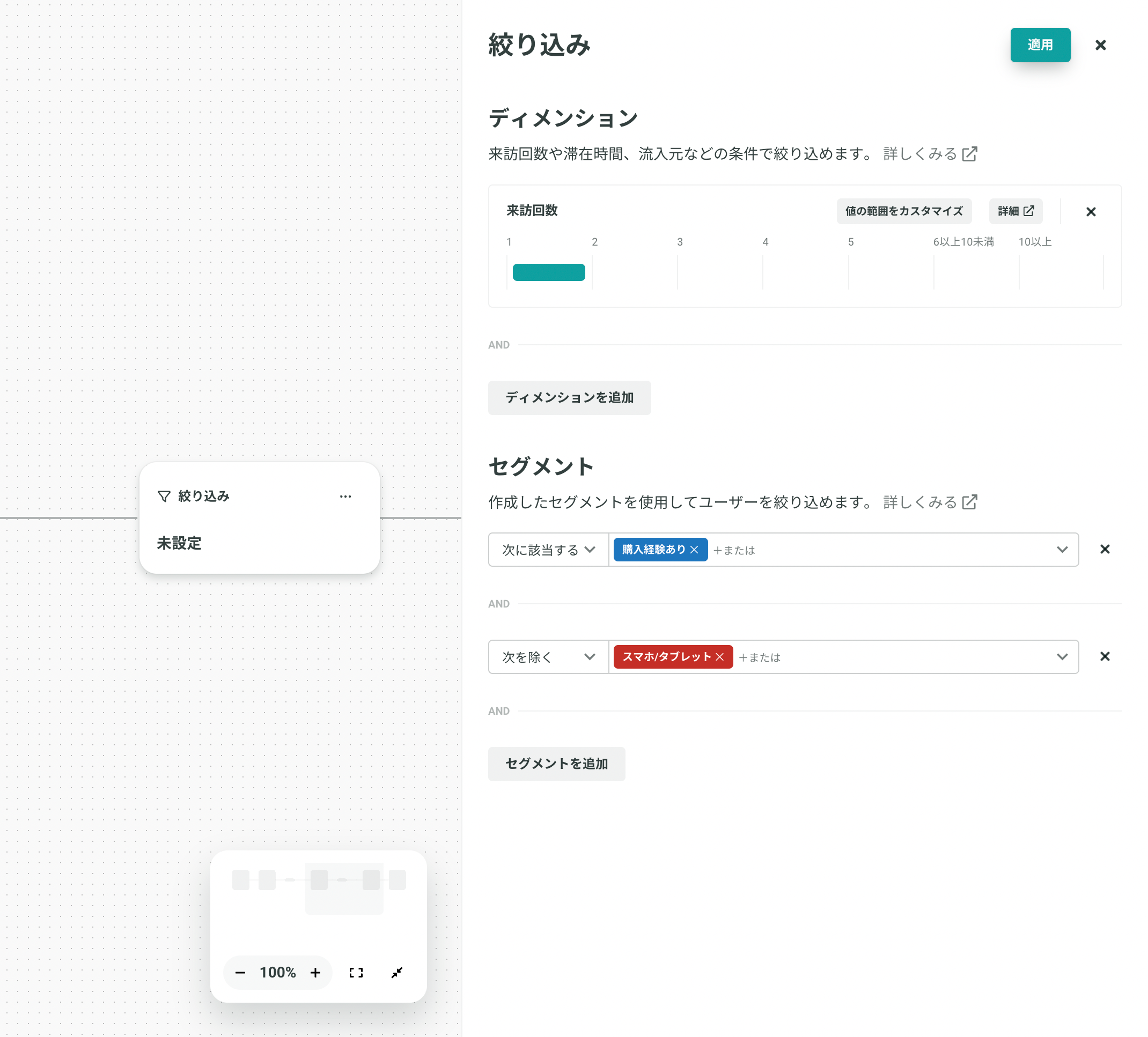Delete the 次に該当する segment row

coord(1105,549)
